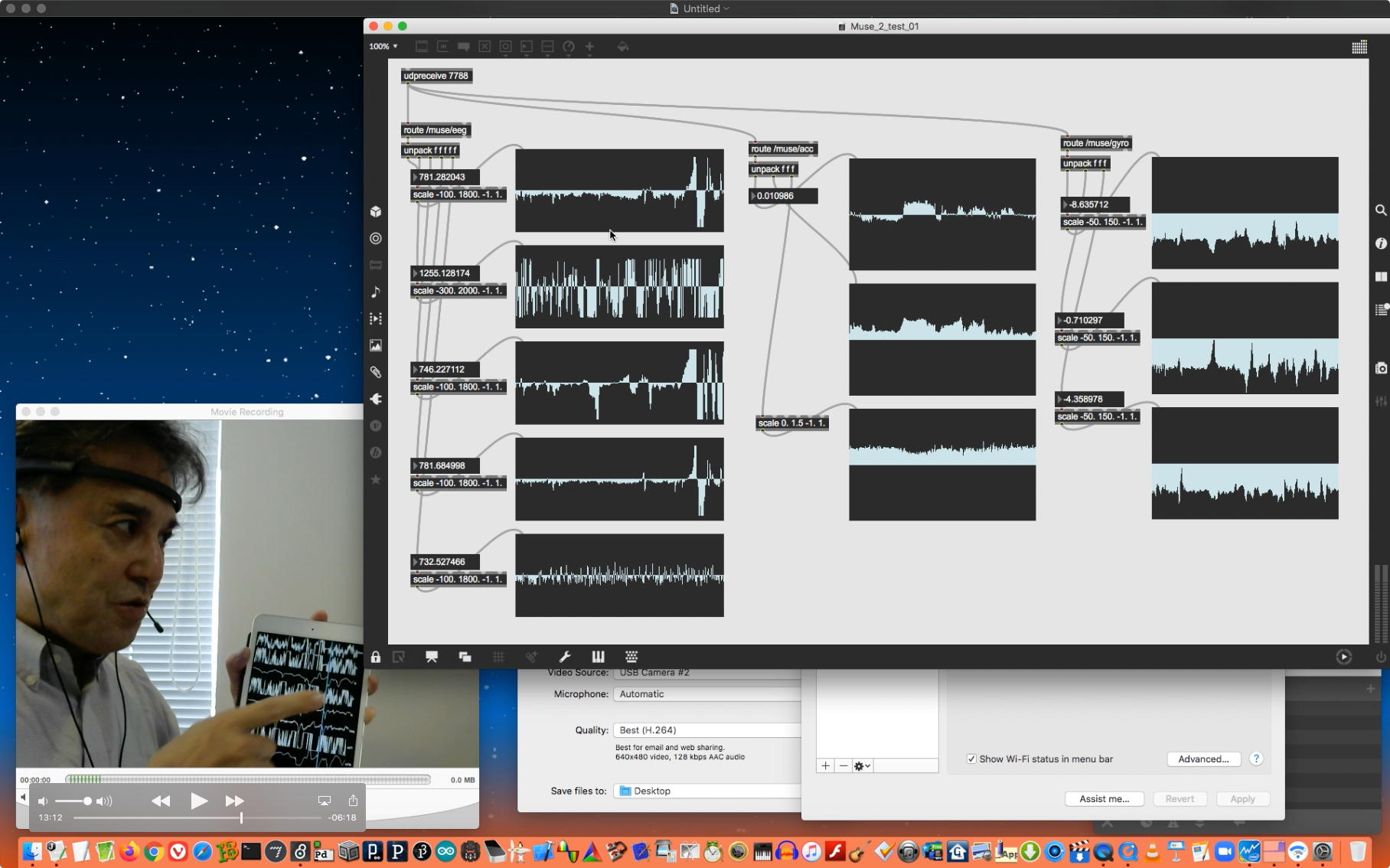Screen dimensions: 1390x868
Task: Open the inspector info icon
Action: coord(1381,243)
